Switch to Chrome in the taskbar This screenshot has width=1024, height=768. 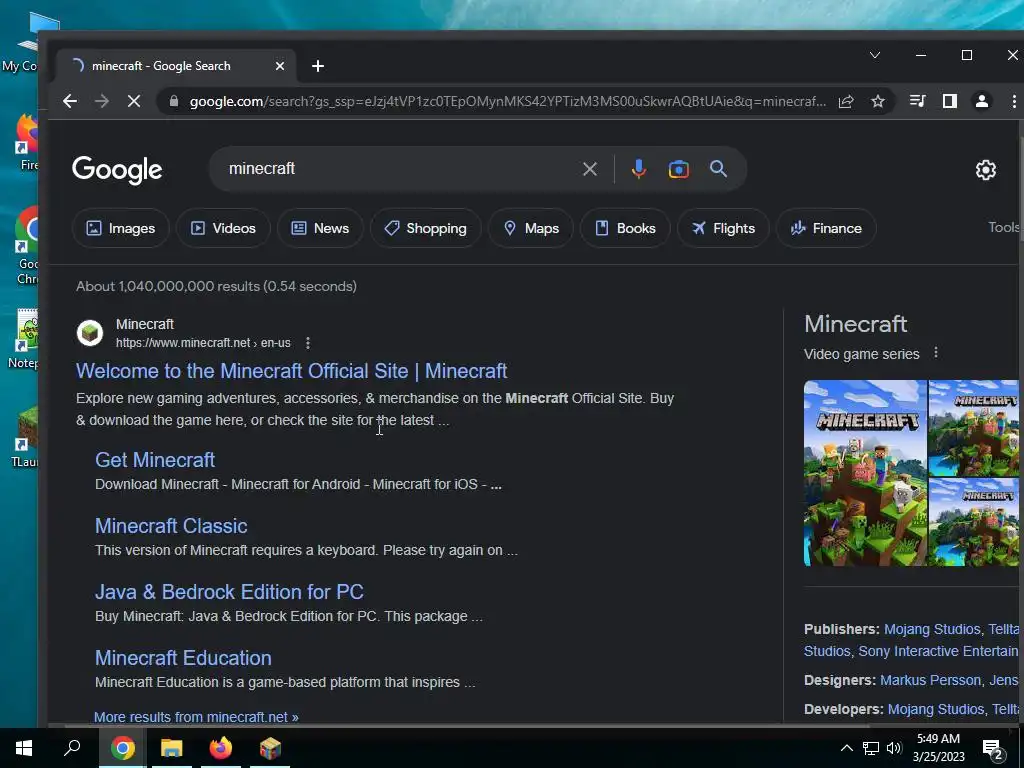pos(122,748)
